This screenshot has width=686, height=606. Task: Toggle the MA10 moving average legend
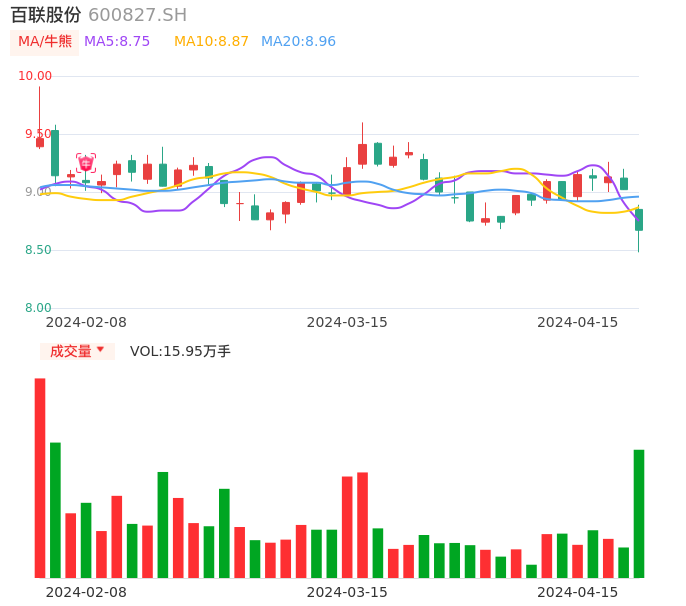[x=211, y=42]
